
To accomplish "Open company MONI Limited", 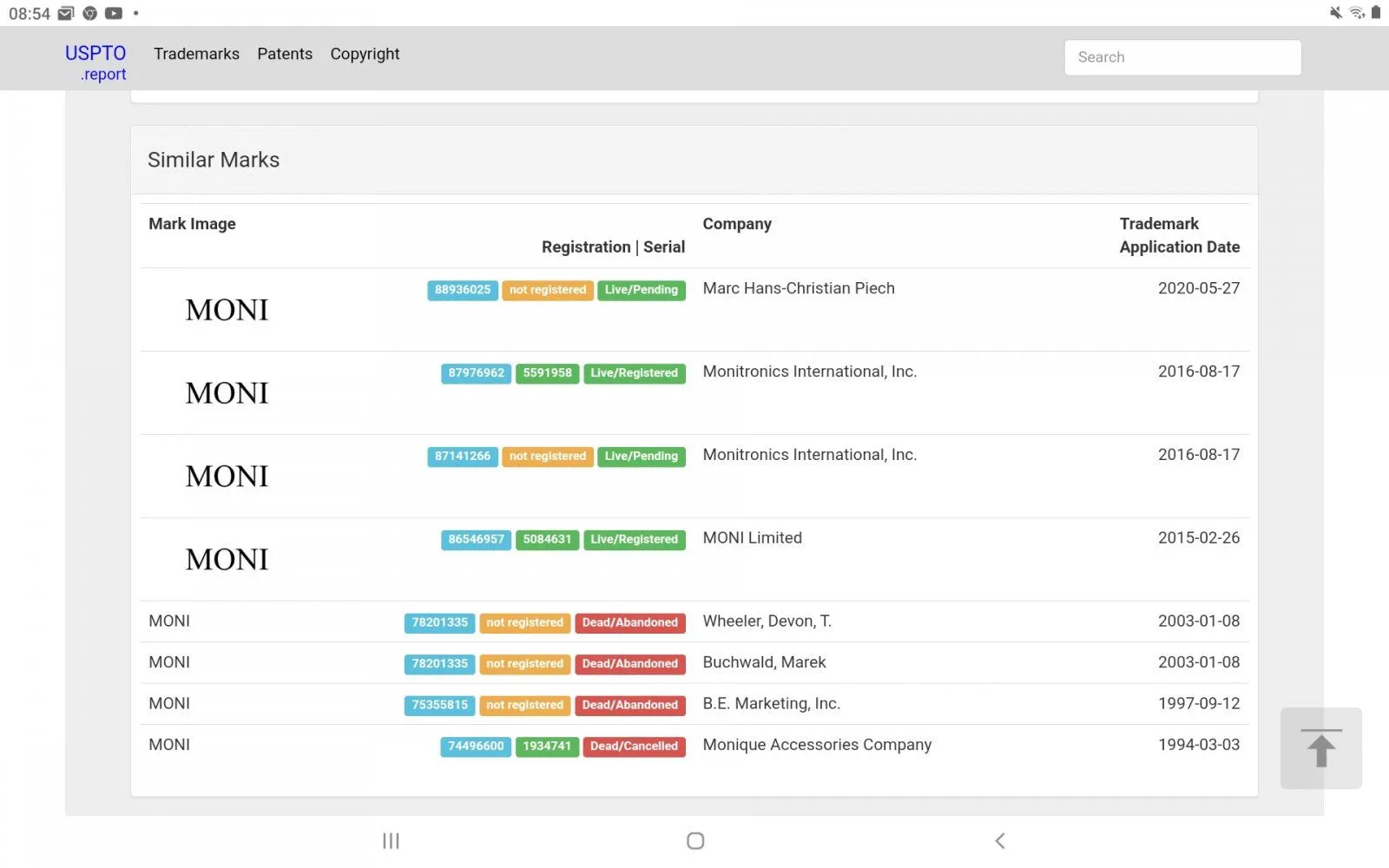I will 753,538.
